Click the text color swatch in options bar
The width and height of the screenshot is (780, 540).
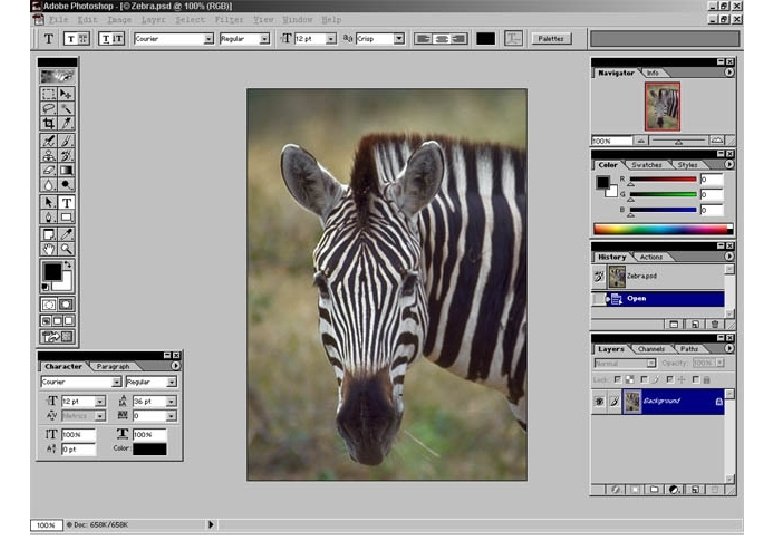pos(485,39)
